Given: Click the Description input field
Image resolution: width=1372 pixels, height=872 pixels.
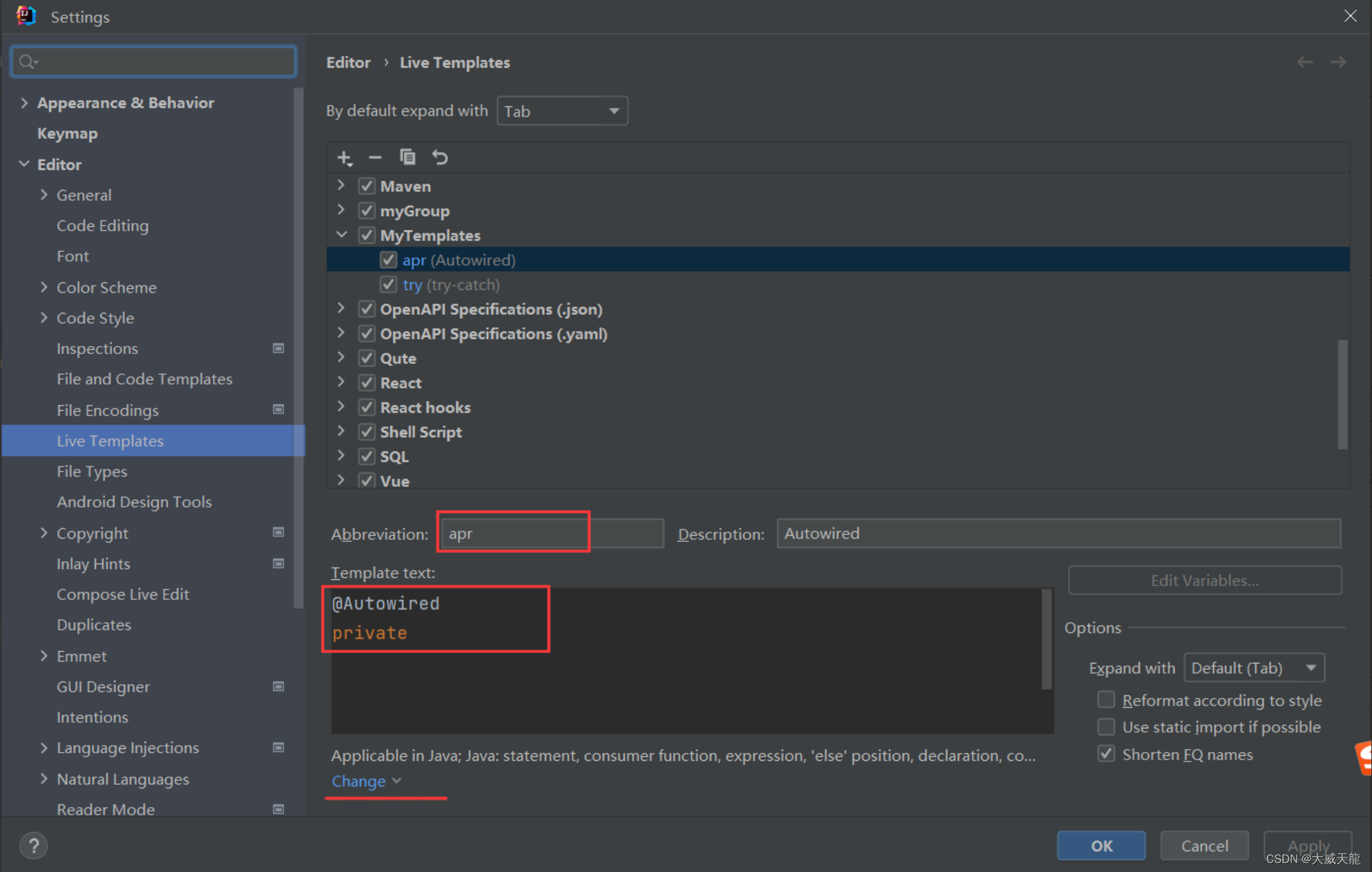Looking at the screenshot, I should pyautogui.click(x=1059, y=534).
